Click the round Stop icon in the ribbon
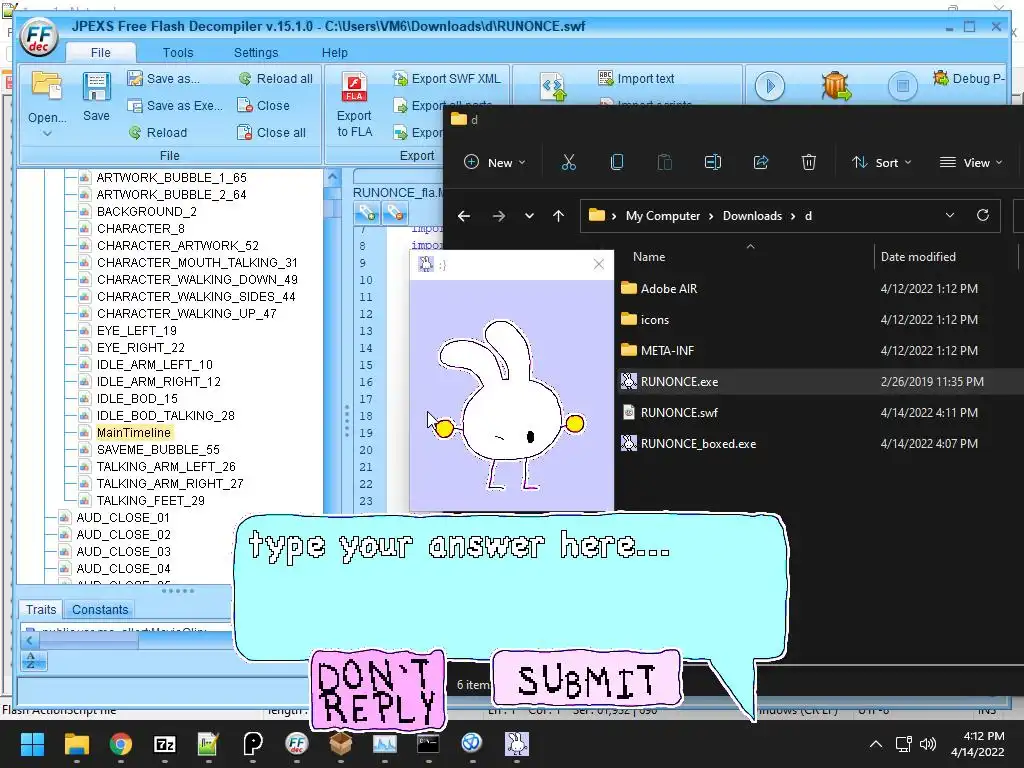 903,86
